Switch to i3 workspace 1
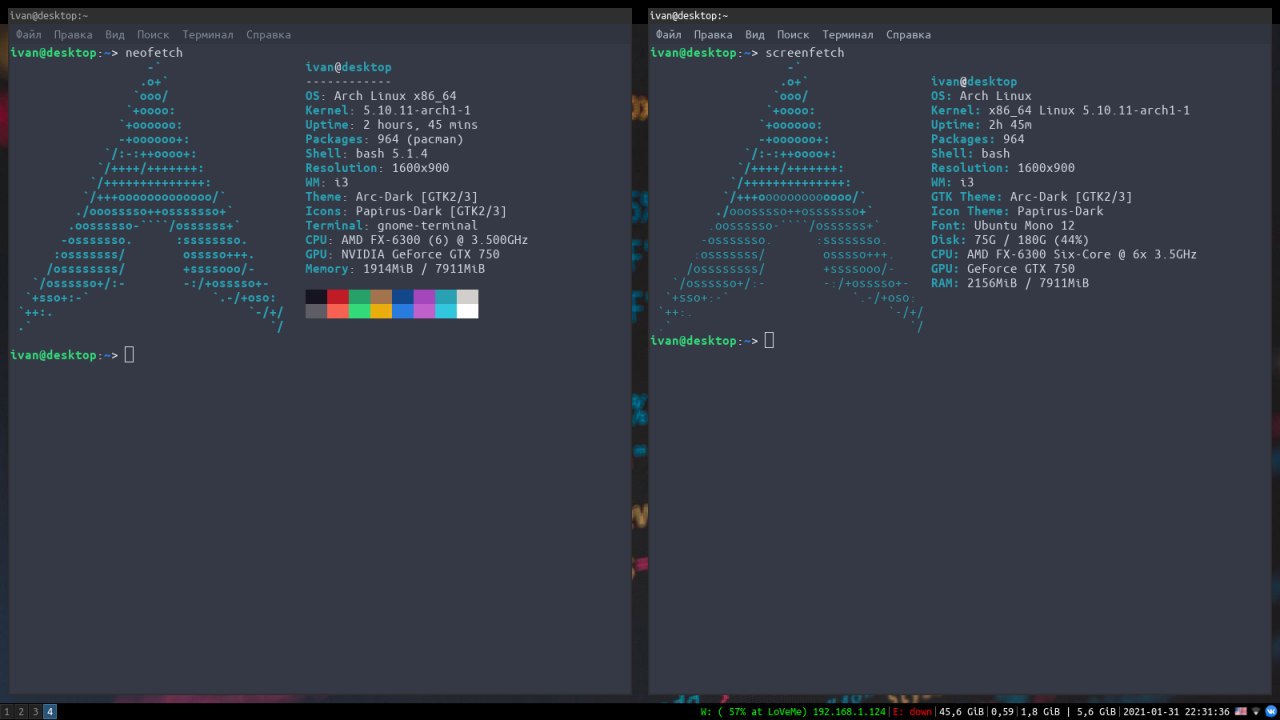 coord(7,712)
